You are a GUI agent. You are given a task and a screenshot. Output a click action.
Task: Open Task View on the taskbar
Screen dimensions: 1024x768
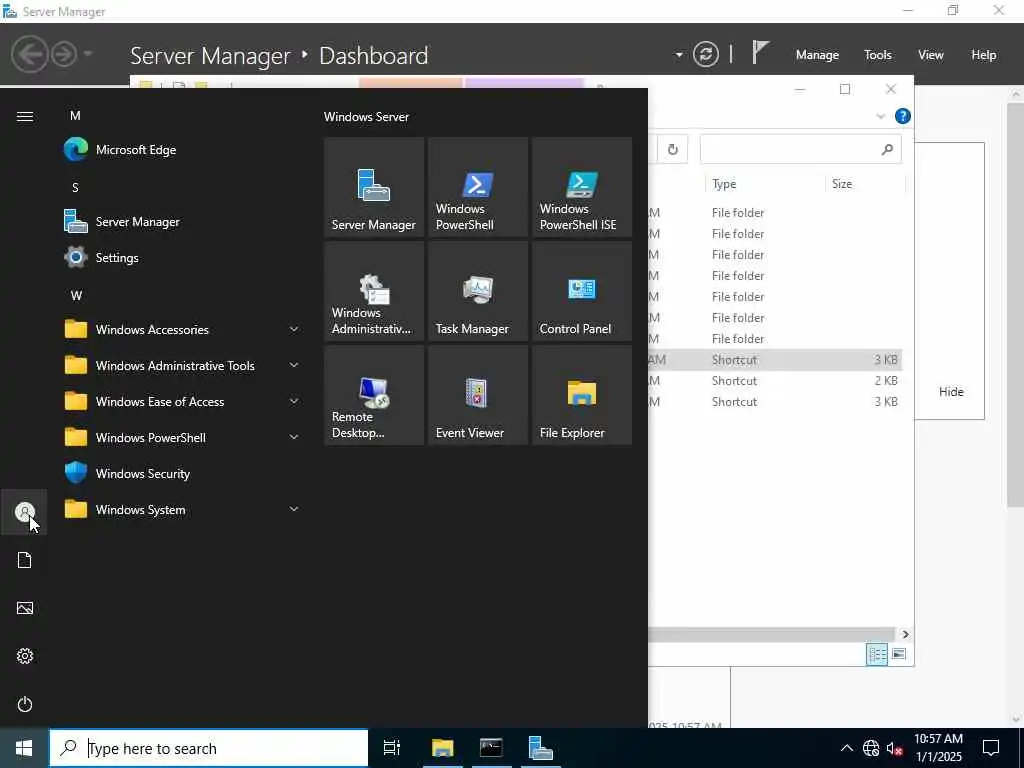[391, 748]
